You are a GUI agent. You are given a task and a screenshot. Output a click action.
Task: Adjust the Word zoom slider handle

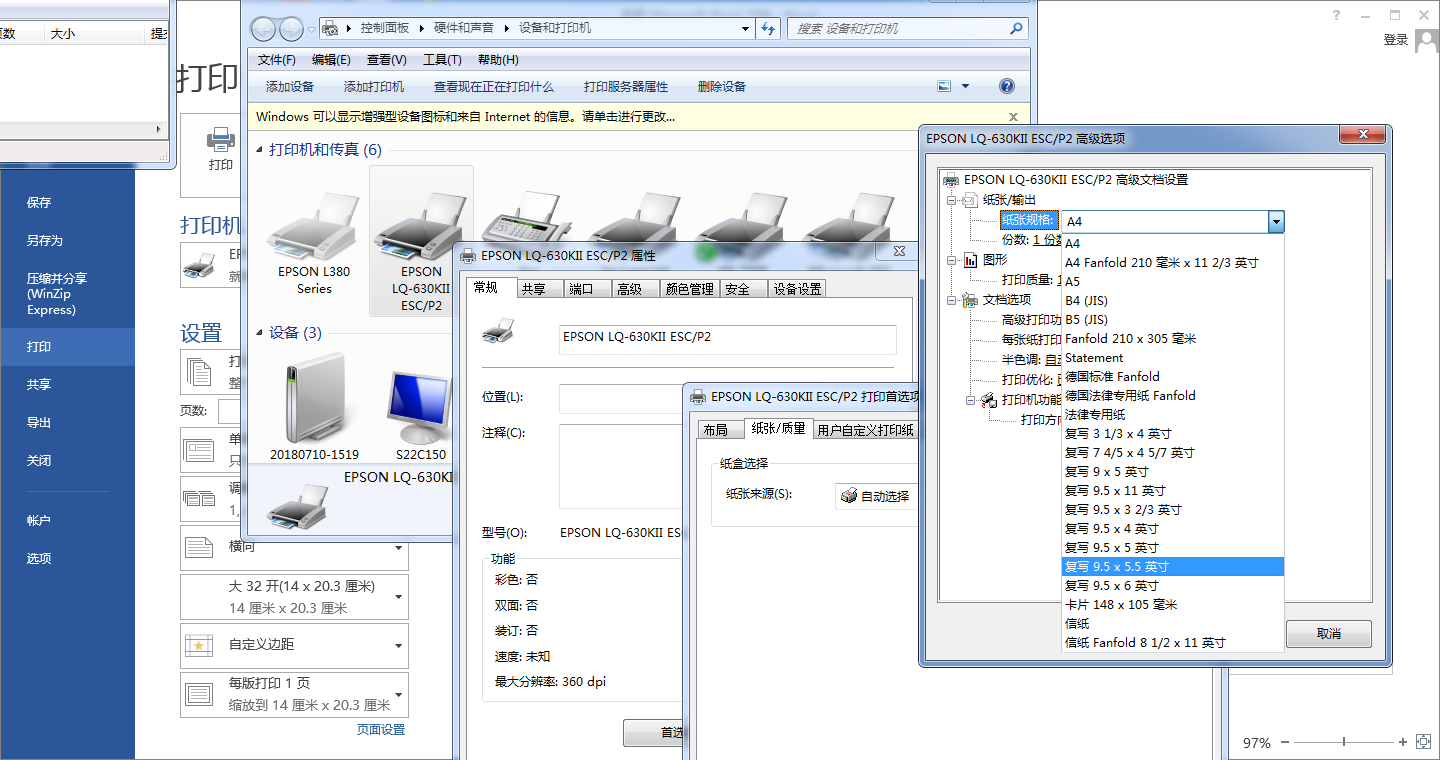tap(1344, 742)
